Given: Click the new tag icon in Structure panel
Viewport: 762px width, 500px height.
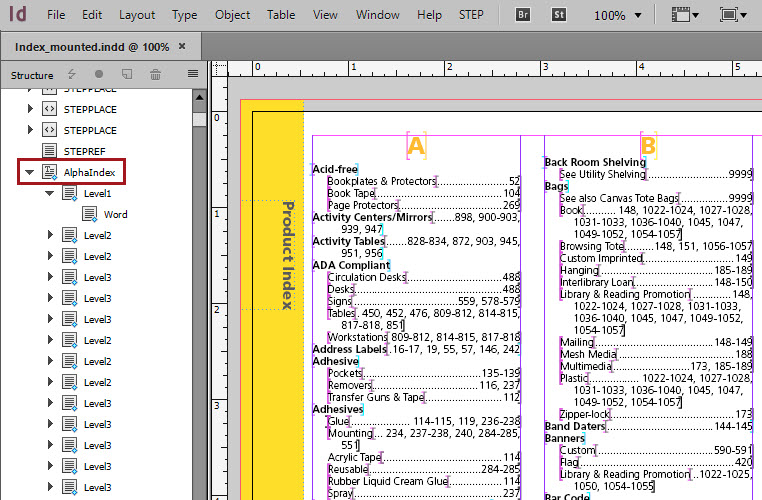Looking at the screenshot, I should click(127, 75).
